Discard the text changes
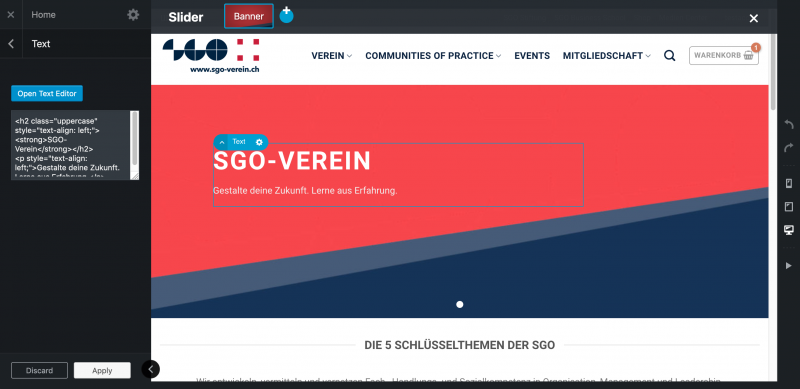Image resolution: width=800 pixels, height=389 pixels. click(x=39, y=371)
